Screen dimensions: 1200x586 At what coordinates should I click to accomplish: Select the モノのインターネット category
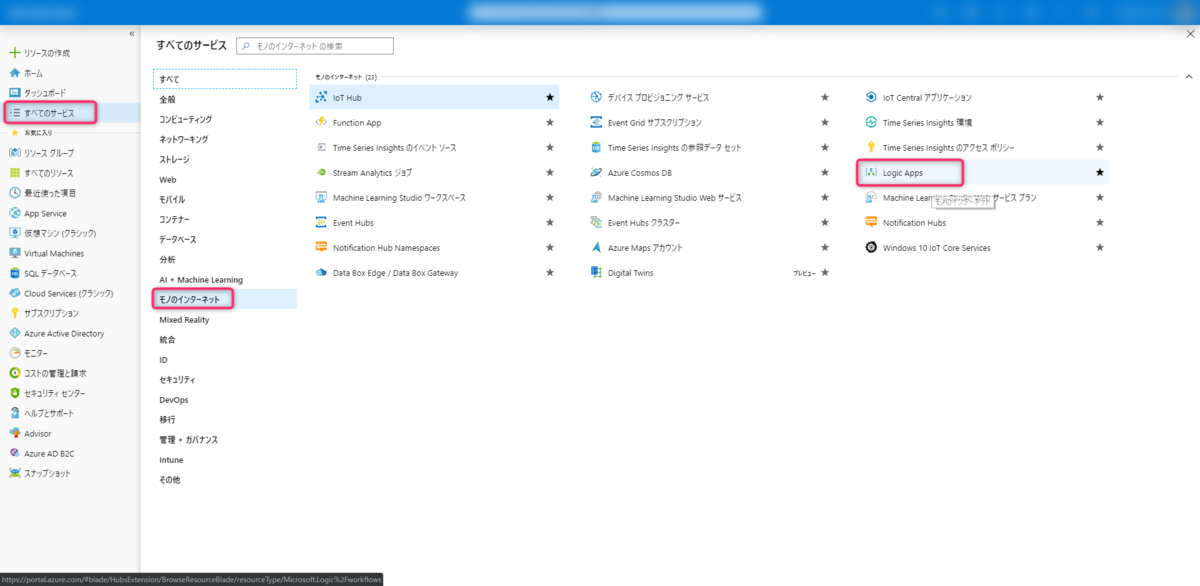(225, 299)
